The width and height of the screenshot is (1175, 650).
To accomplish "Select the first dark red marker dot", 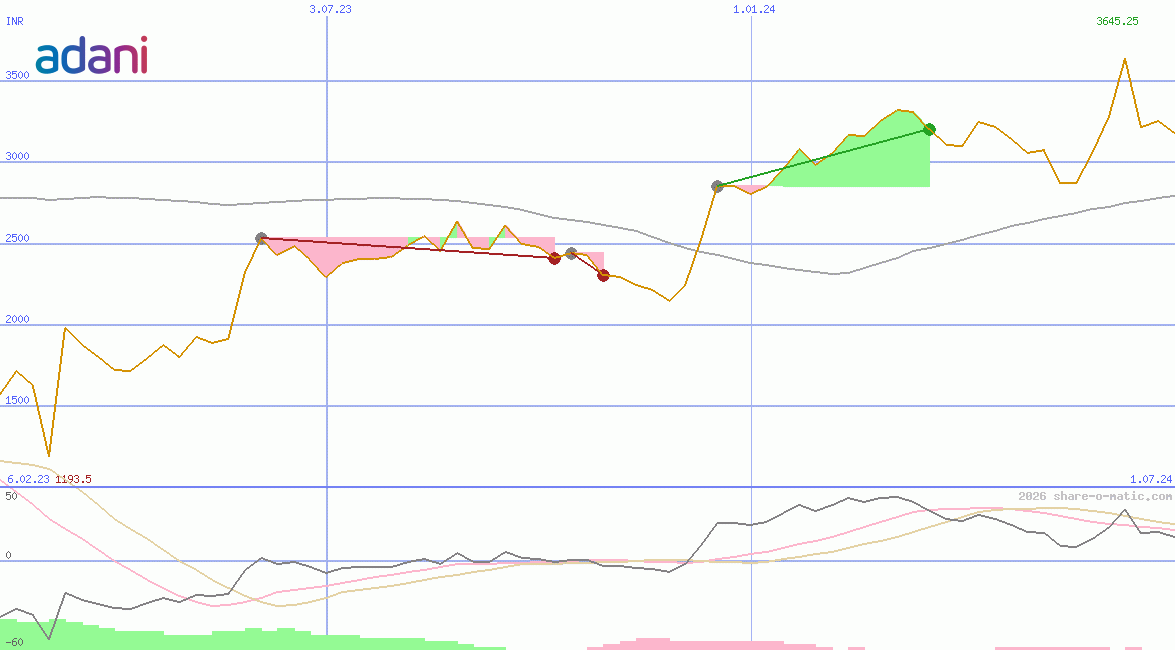I will (555, 259).
